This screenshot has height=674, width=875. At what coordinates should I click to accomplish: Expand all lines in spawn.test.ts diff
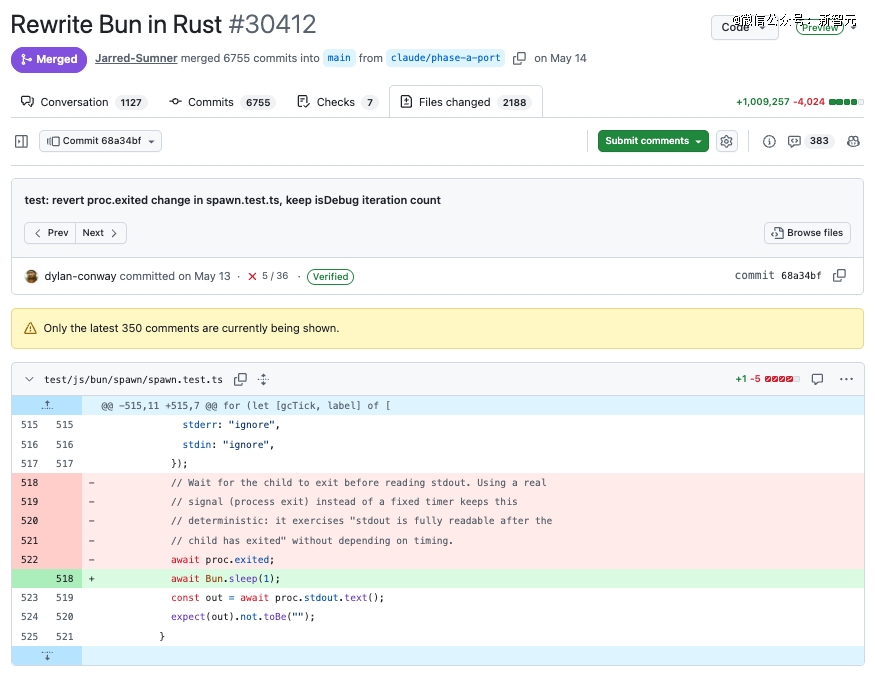click(x=263, y=379)
